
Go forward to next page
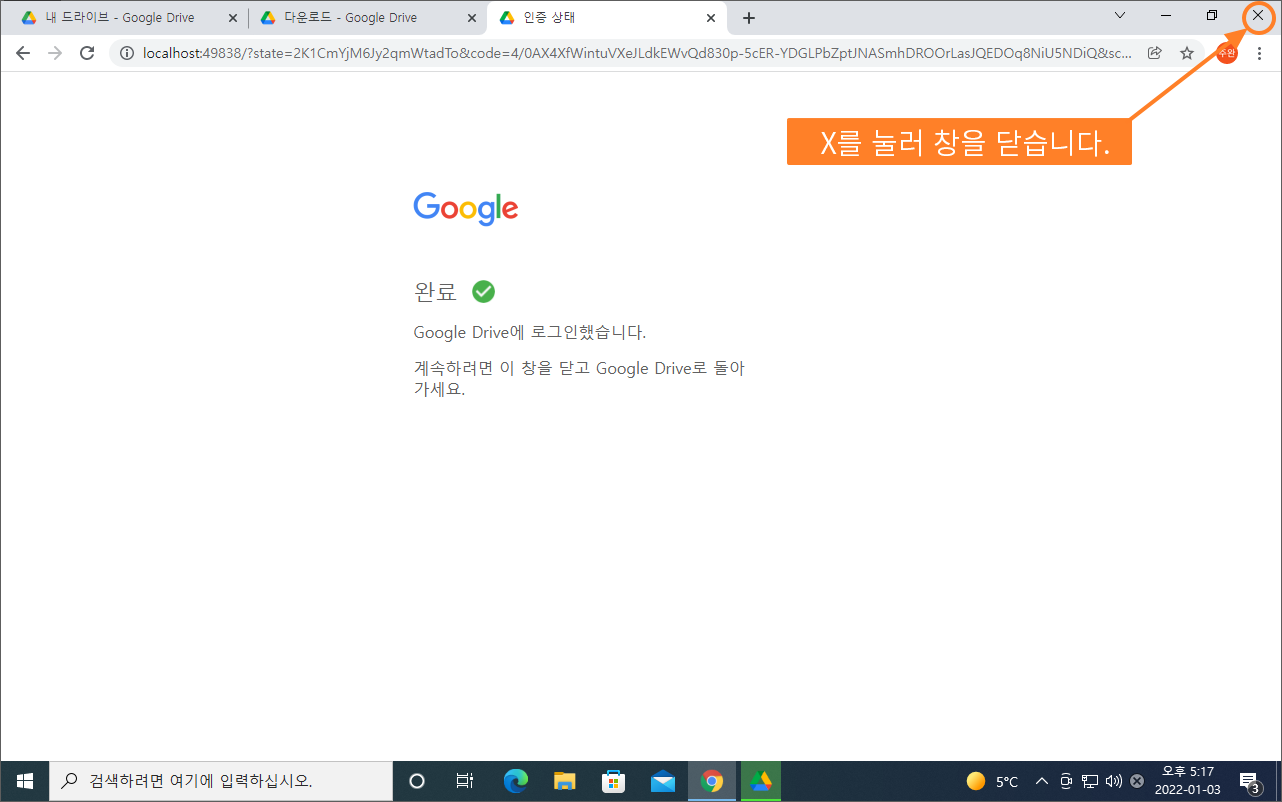[55, 53]
